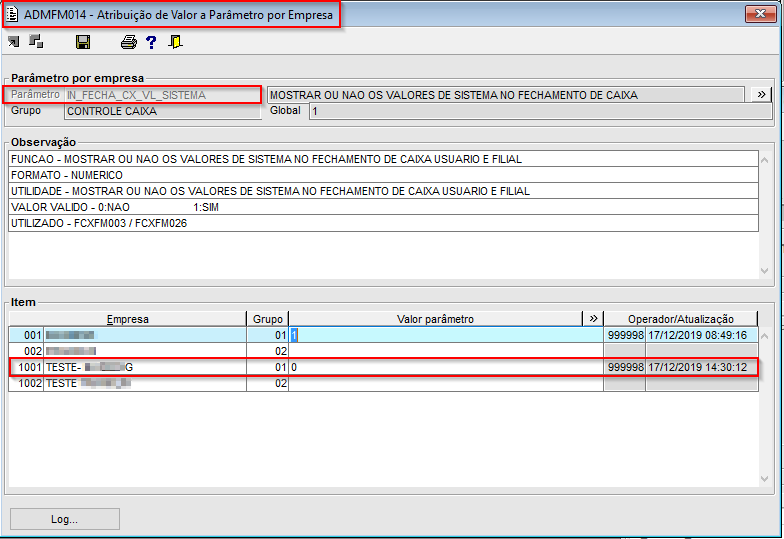784x539 pixels.
Task: Open the Log... button
Action: point(64,519)
